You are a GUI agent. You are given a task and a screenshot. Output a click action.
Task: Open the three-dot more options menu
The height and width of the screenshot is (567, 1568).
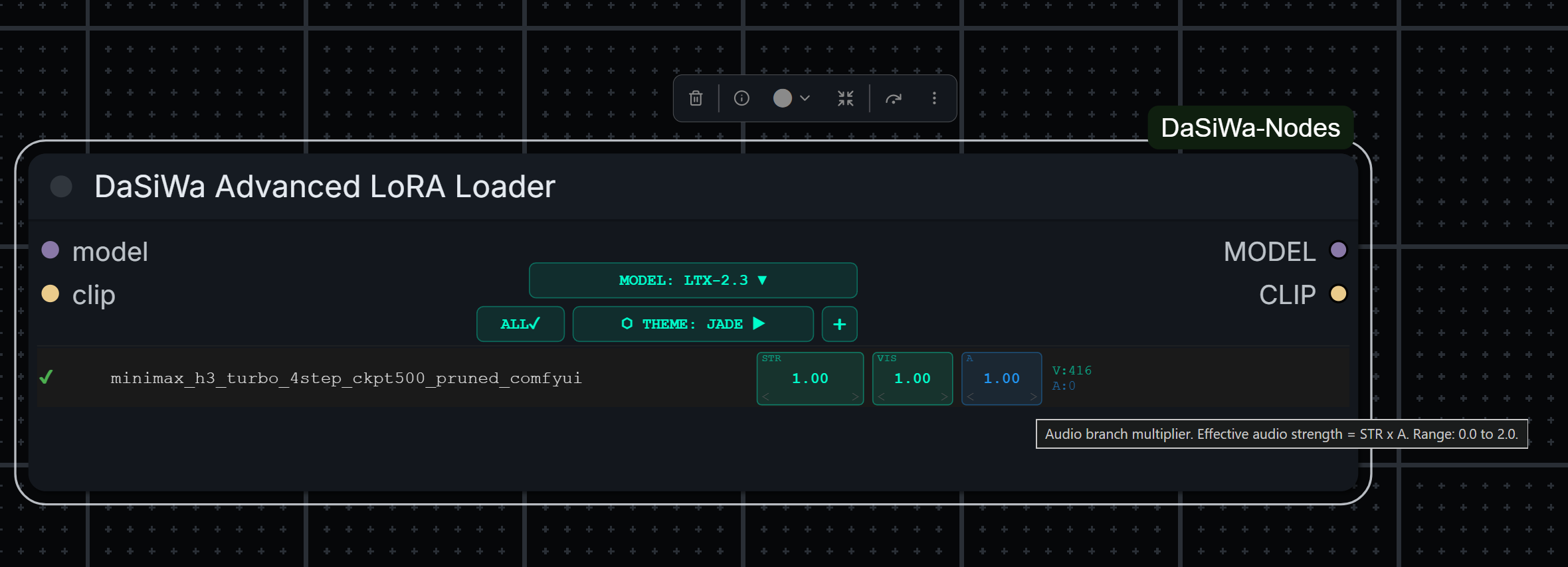click(934, 98)
